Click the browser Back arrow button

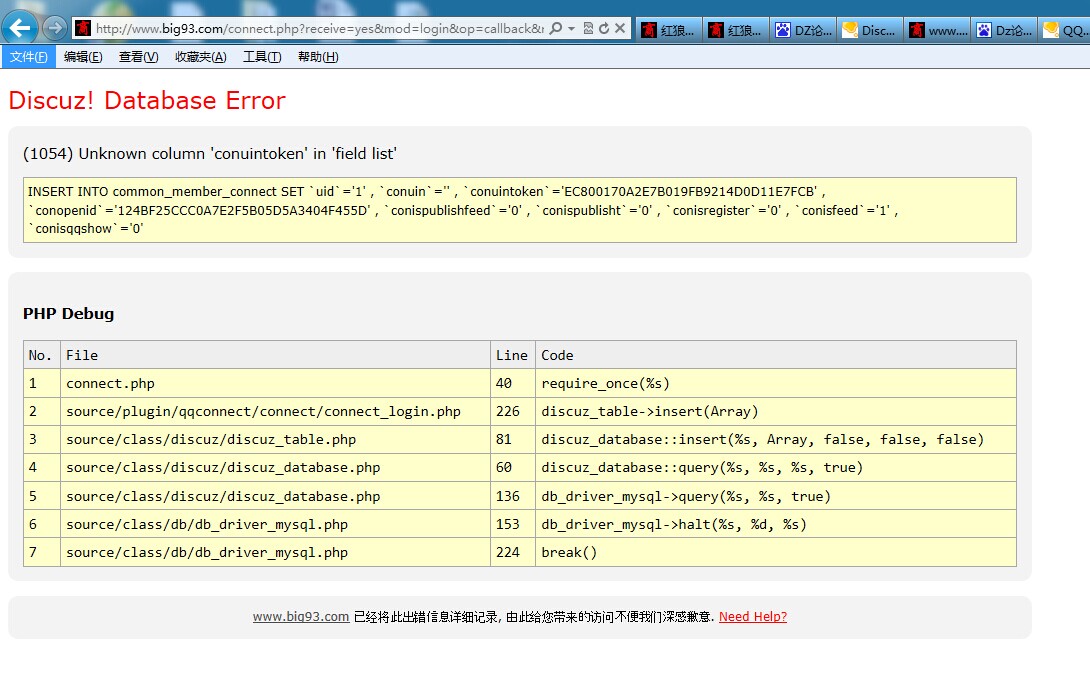click(20, 28)
